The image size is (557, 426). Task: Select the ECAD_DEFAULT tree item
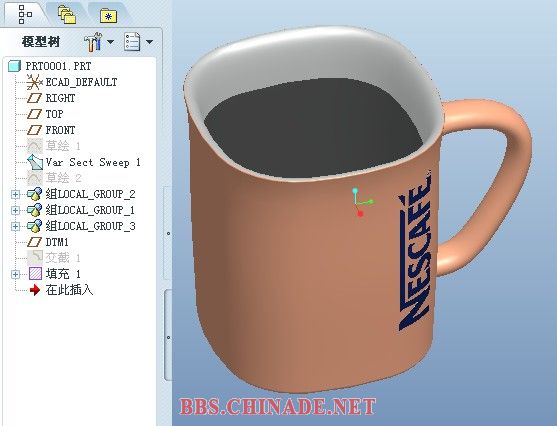click(x=81, y=82)
